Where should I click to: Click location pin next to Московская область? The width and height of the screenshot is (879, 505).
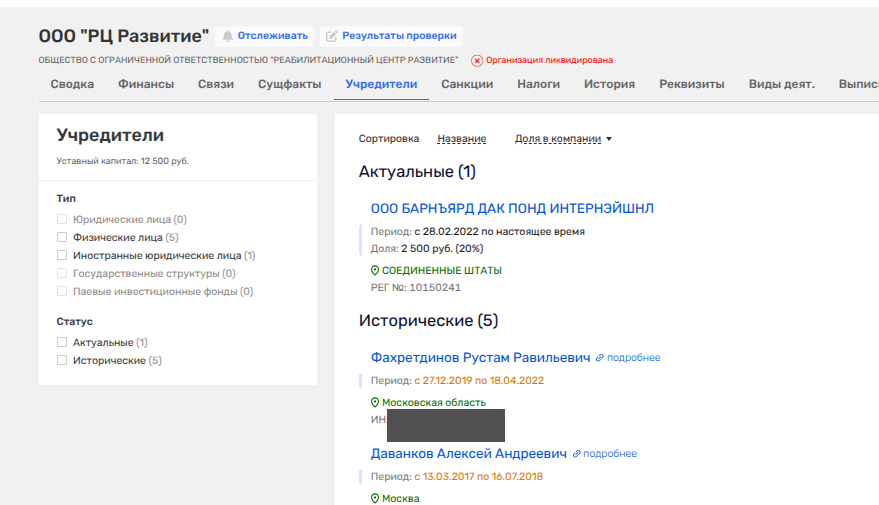[375, 402]
